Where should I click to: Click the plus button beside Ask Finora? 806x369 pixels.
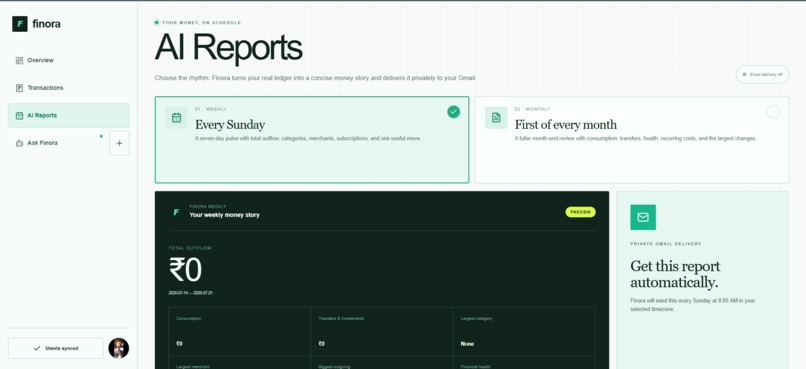(x=119, y=143)
